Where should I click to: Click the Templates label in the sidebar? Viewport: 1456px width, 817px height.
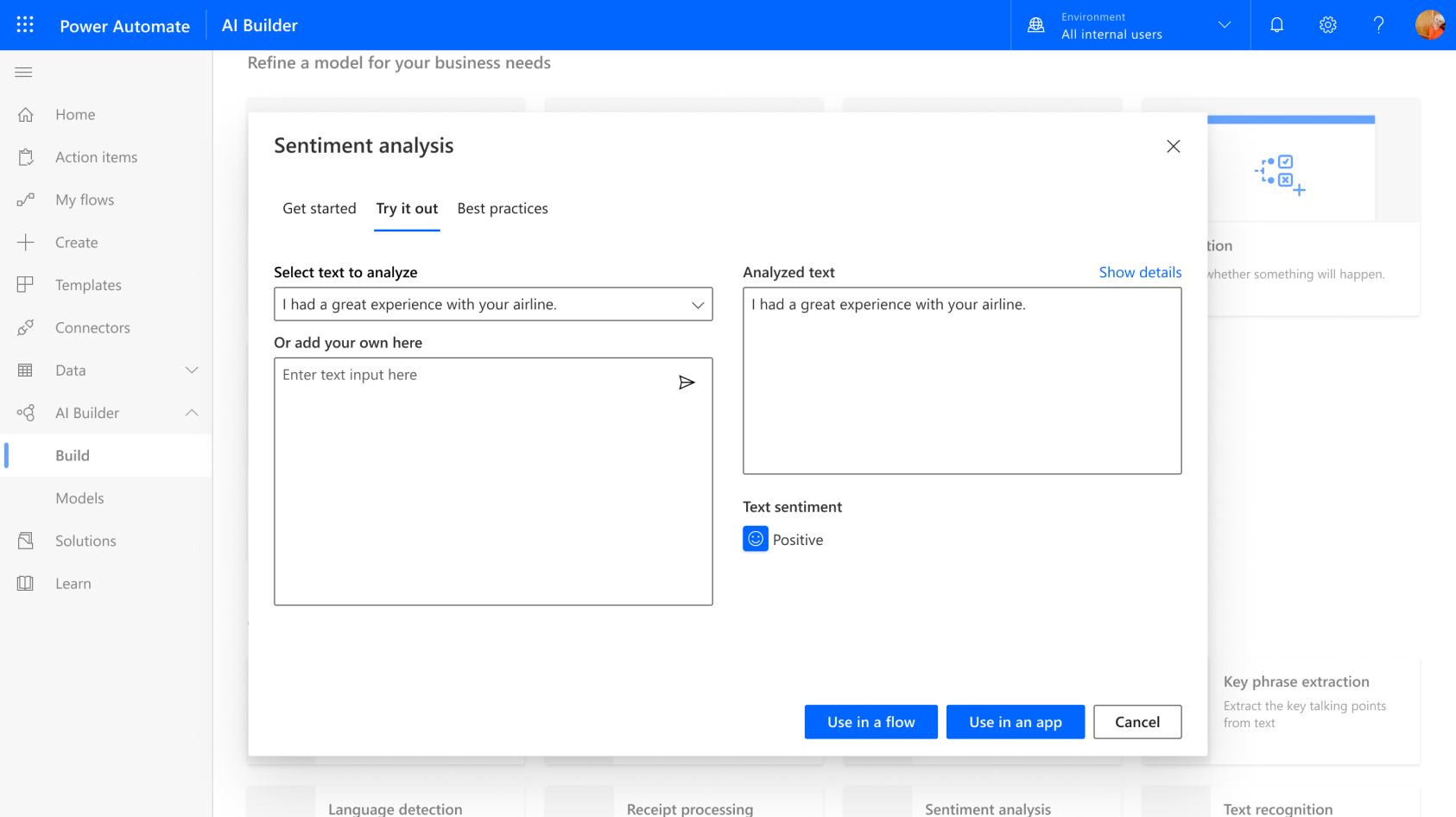(x=88, y=285)
